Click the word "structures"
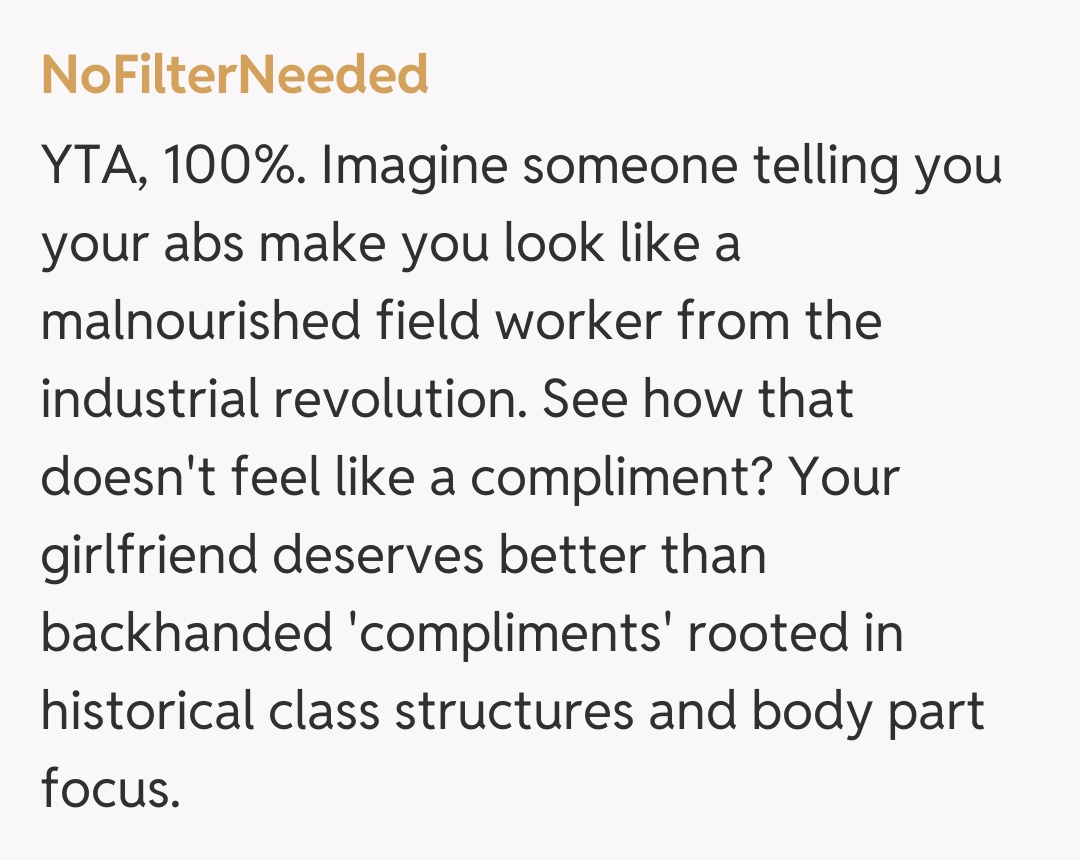The image size is (1080, 860). tap(513, 711)
